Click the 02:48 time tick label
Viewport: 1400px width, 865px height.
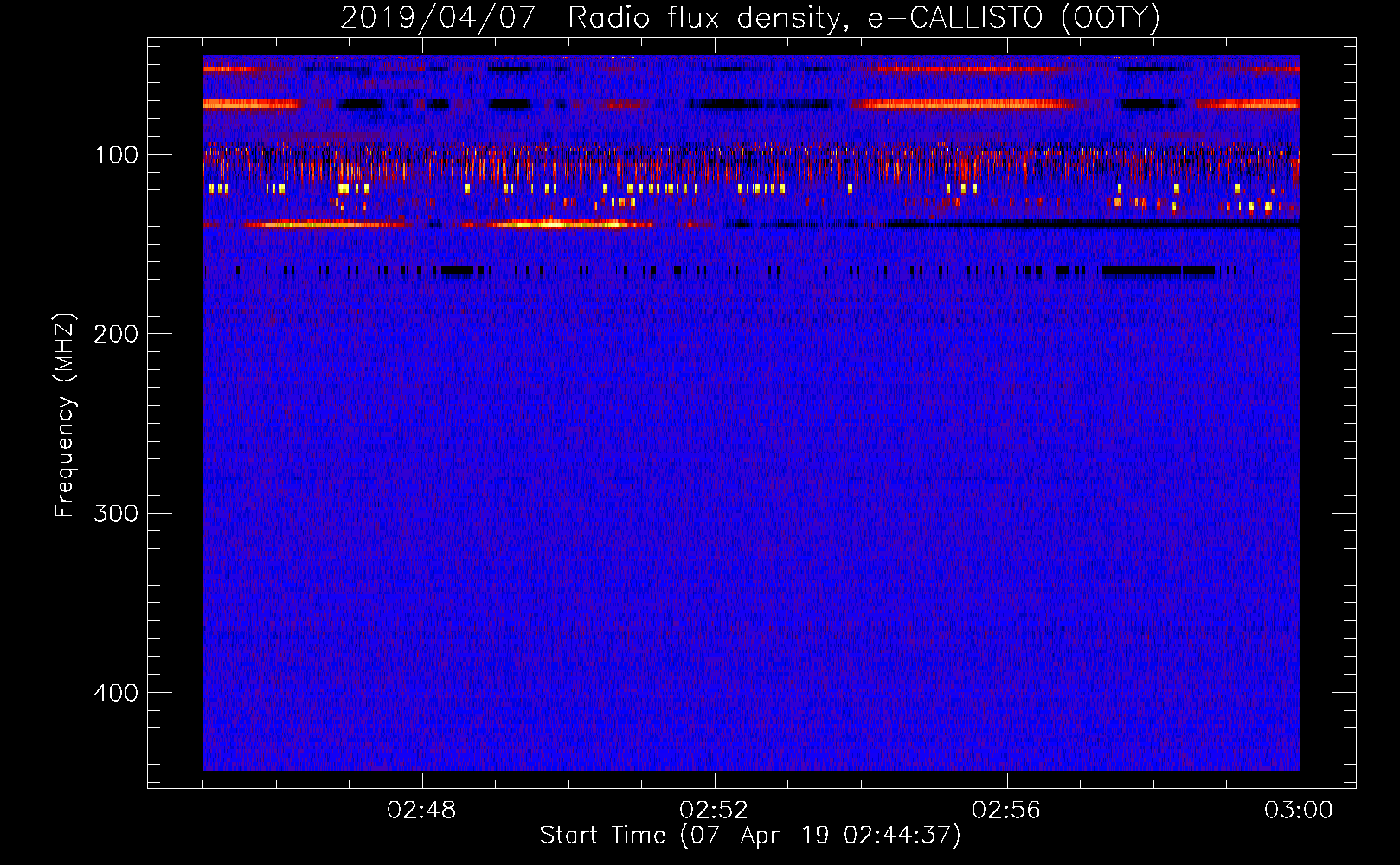coord(421,811)
